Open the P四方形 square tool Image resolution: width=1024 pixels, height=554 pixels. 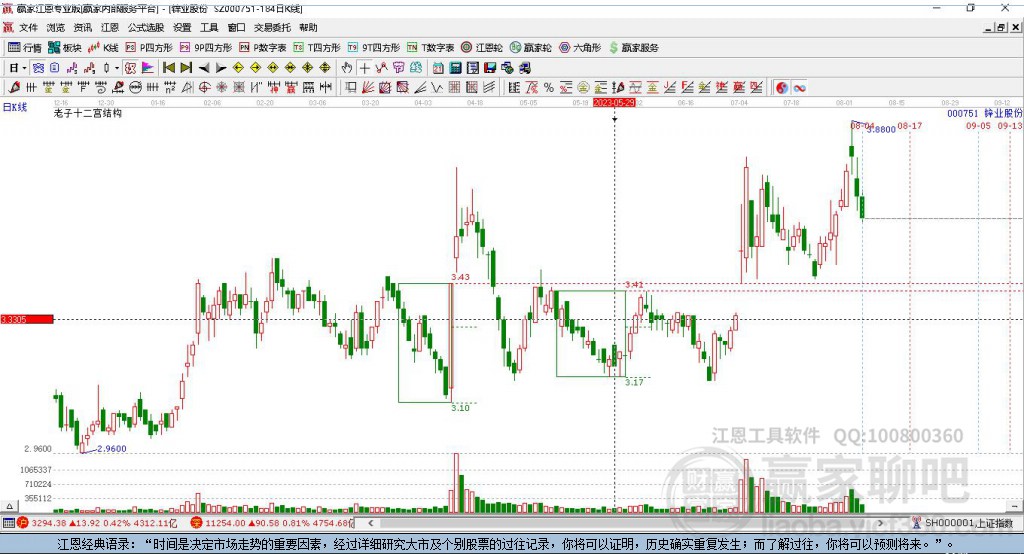(x=148, y=48)
